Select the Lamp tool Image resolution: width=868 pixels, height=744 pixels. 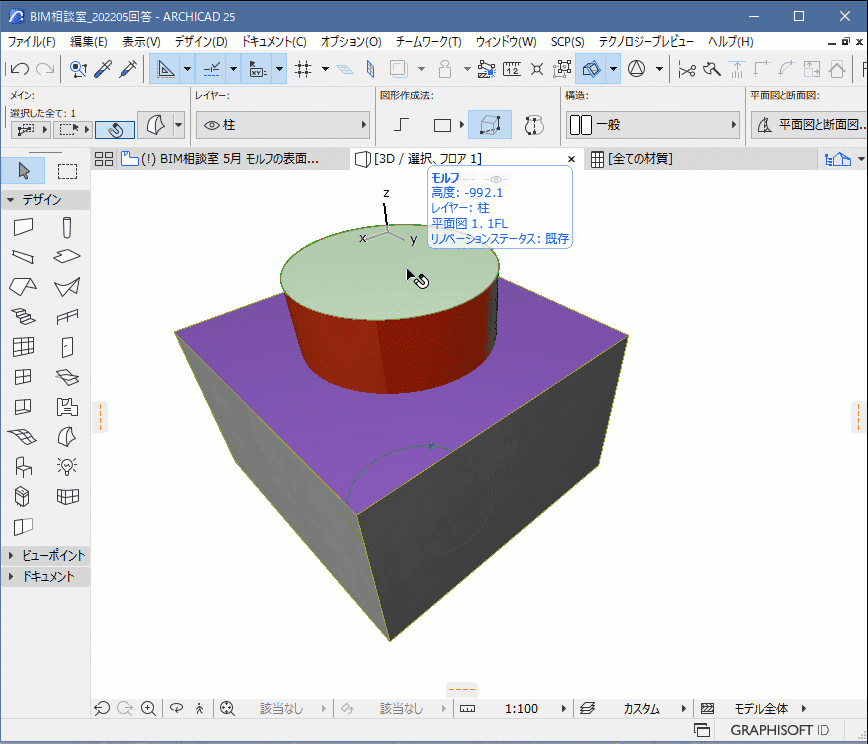(67, 466)
